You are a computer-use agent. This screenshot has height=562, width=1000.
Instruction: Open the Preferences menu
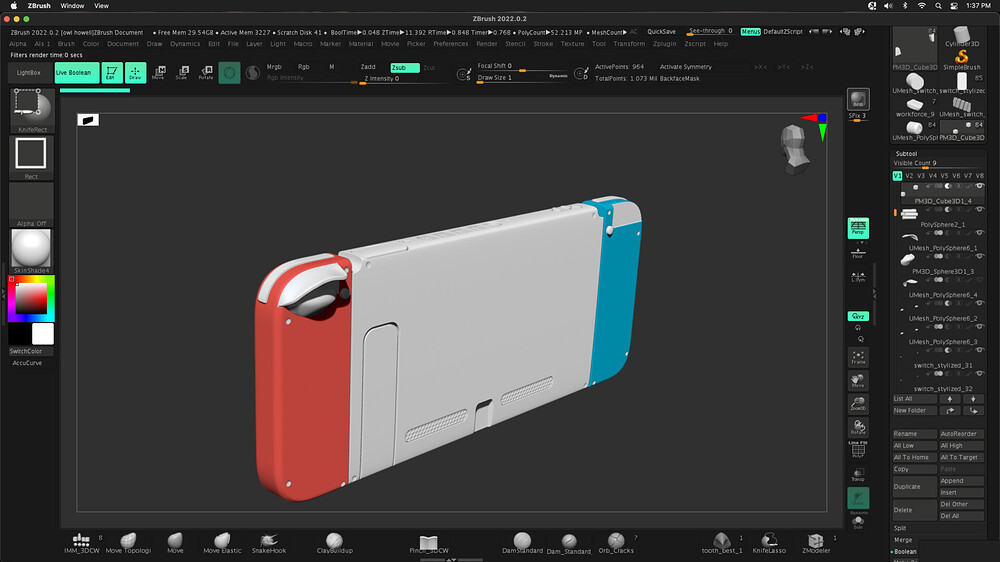pos(450,44)
